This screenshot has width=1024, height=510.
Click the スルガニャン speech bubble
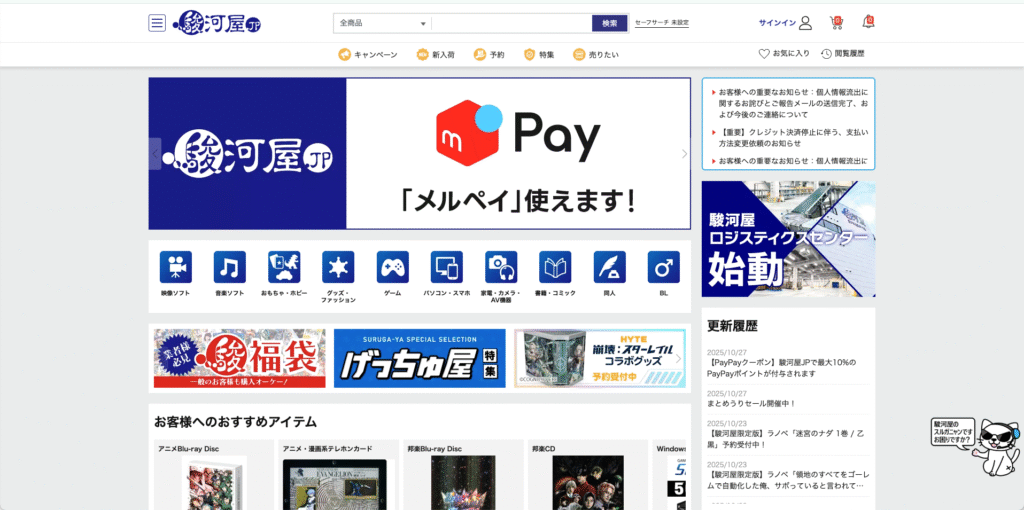(953, 432)
